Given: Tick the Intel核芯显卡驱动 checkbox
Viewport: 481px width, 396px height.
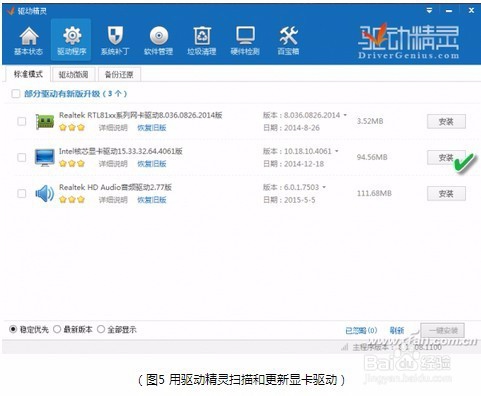Looking at the screenshot, I should (22, 157).
